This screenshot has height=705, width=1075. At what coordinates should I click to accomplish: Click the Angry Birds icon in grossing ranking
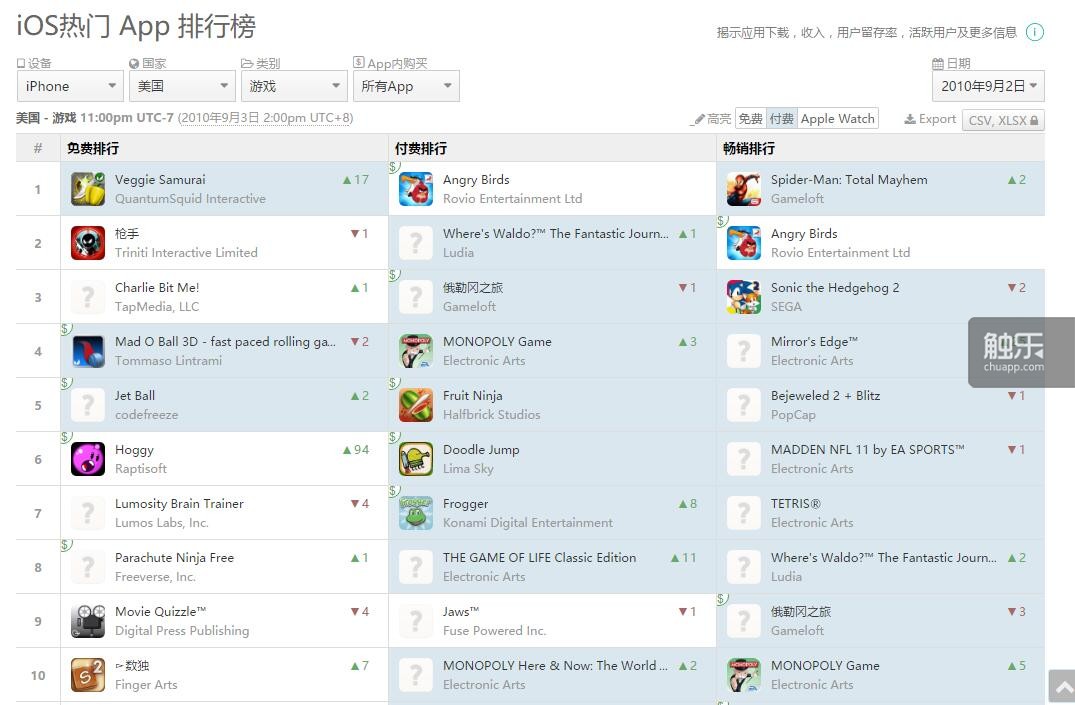pyautogui.click(x=744, y=243)
